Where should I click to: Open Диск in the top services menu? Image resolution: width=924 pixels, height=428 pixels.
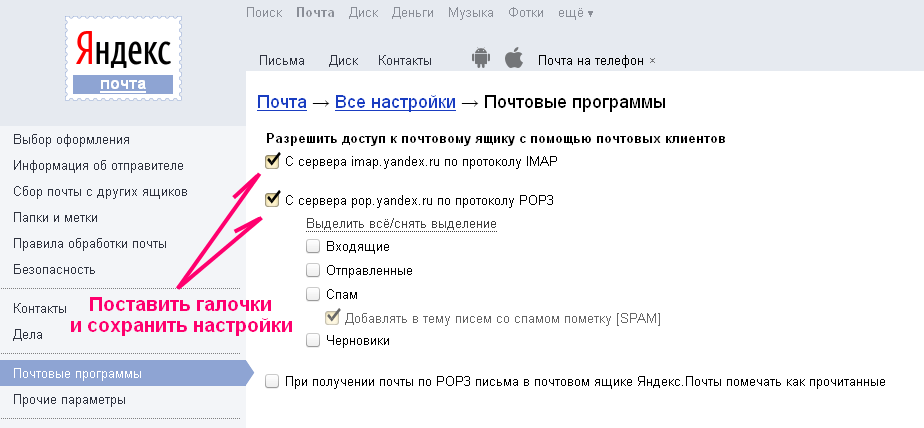(364, 13)
